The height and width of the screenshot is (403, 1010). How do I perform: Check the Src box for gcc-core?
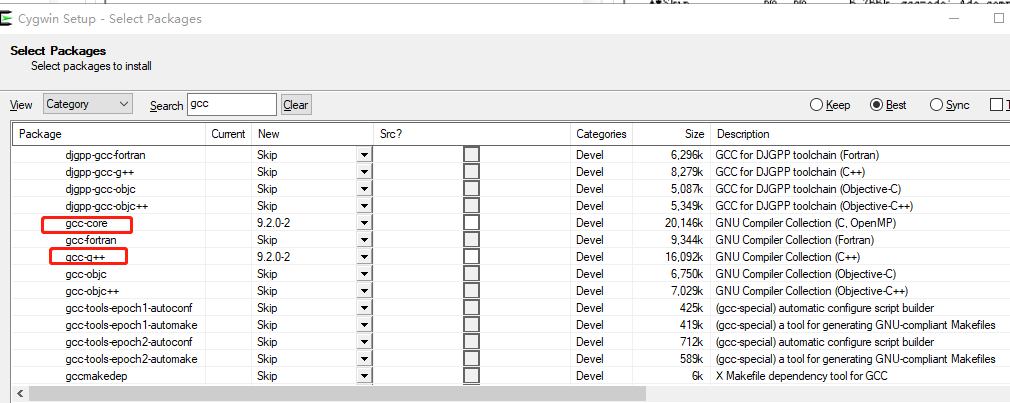point(471,222)
